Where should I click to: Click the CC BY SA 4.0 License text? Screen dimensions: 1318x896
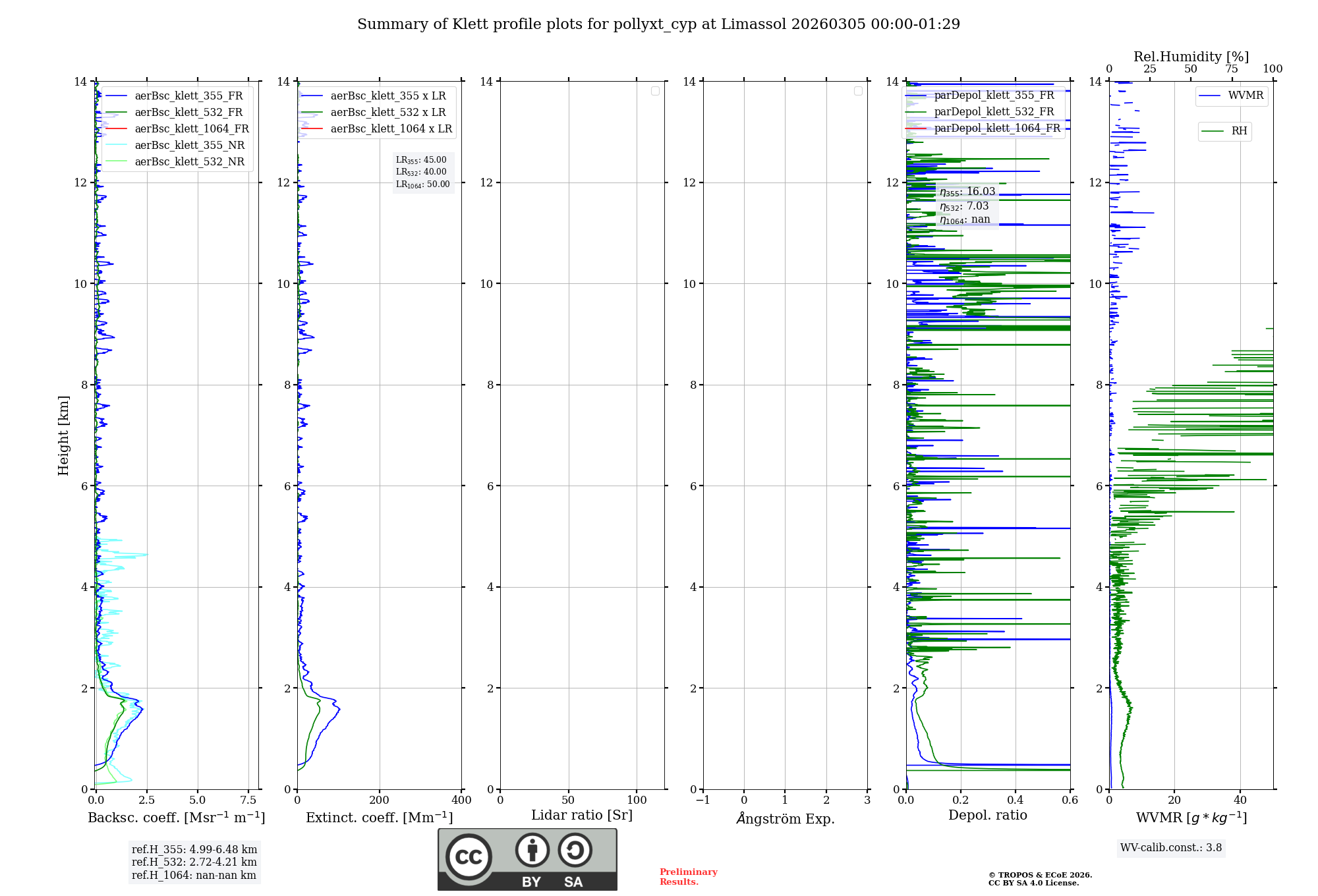coord(1033,883)
